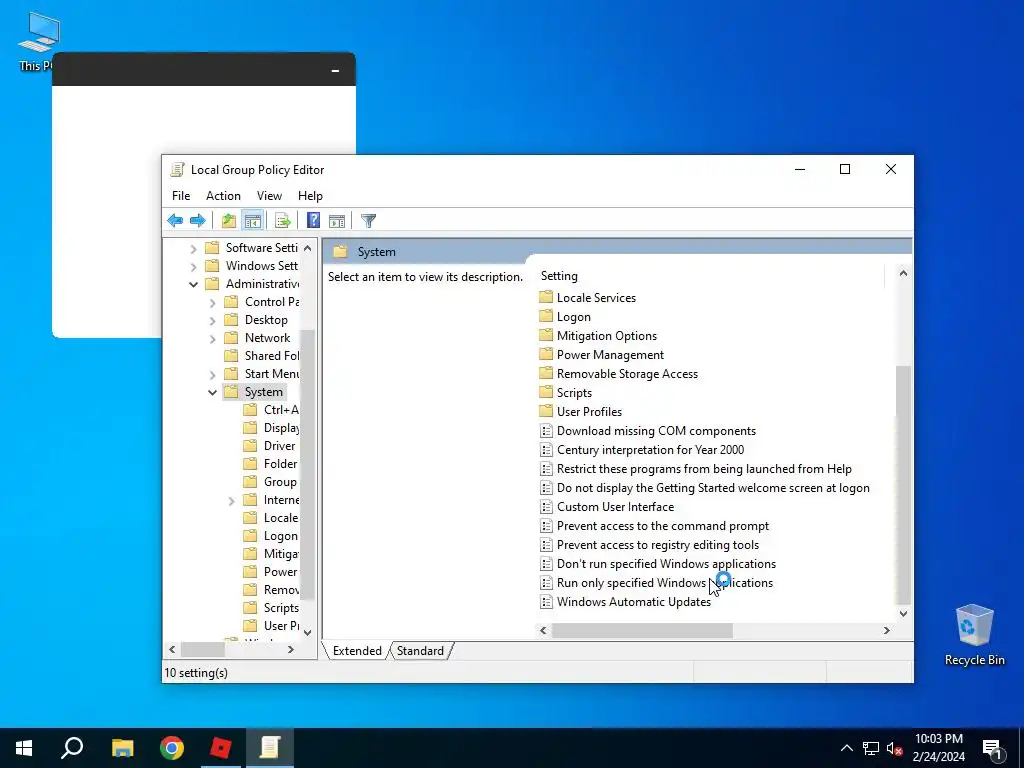Image resolution: width=1024 pixels, height=768 pixels.
Task: Open the View menu
Action: click(x=269, y=196)
